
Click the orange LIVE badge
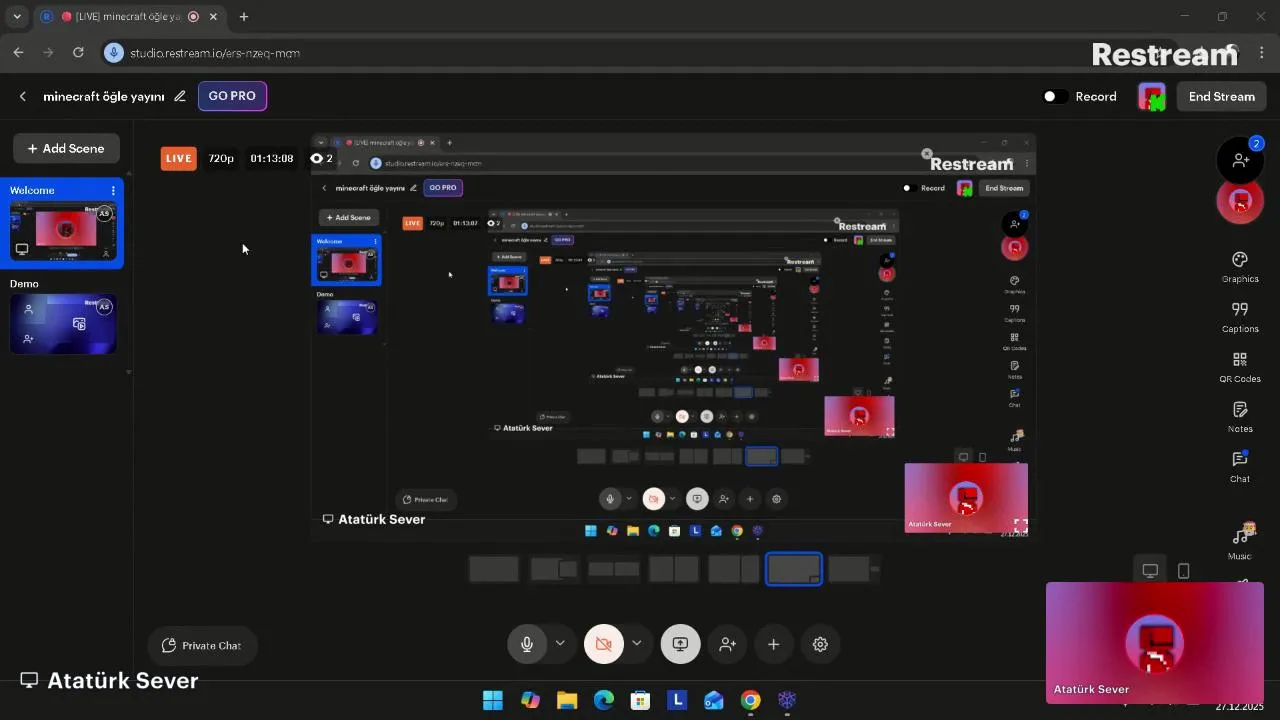coord(178,158)
